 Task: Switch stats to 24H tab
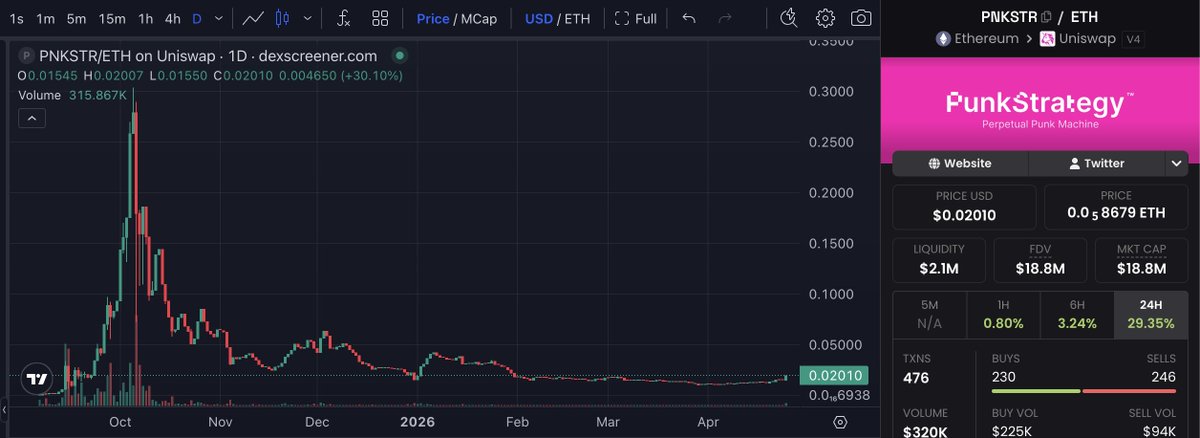1150,314
